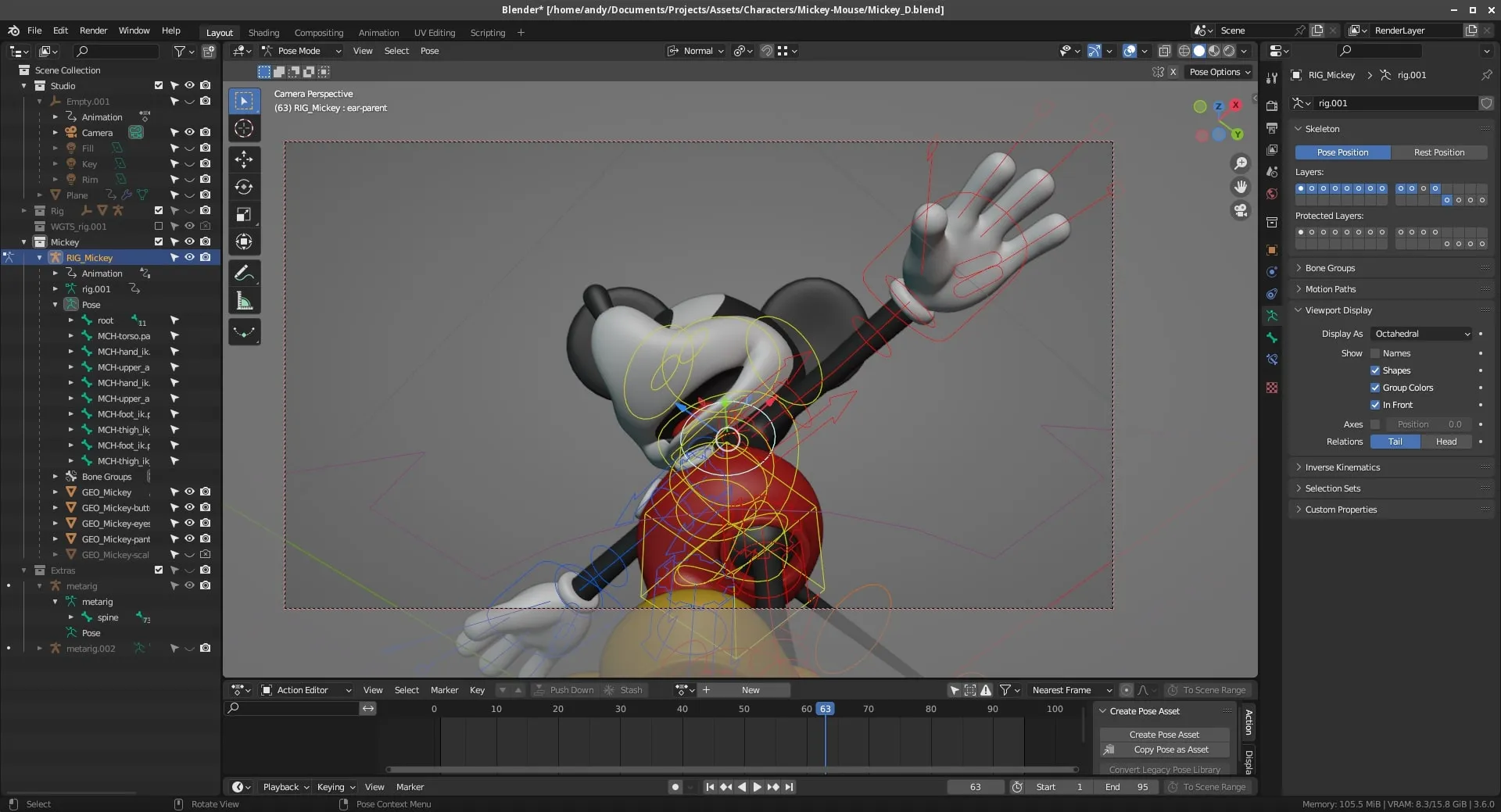Viewport: 1501px width, 812px height.
Task: Select the Annotate tool
Action: coord(244,273)
